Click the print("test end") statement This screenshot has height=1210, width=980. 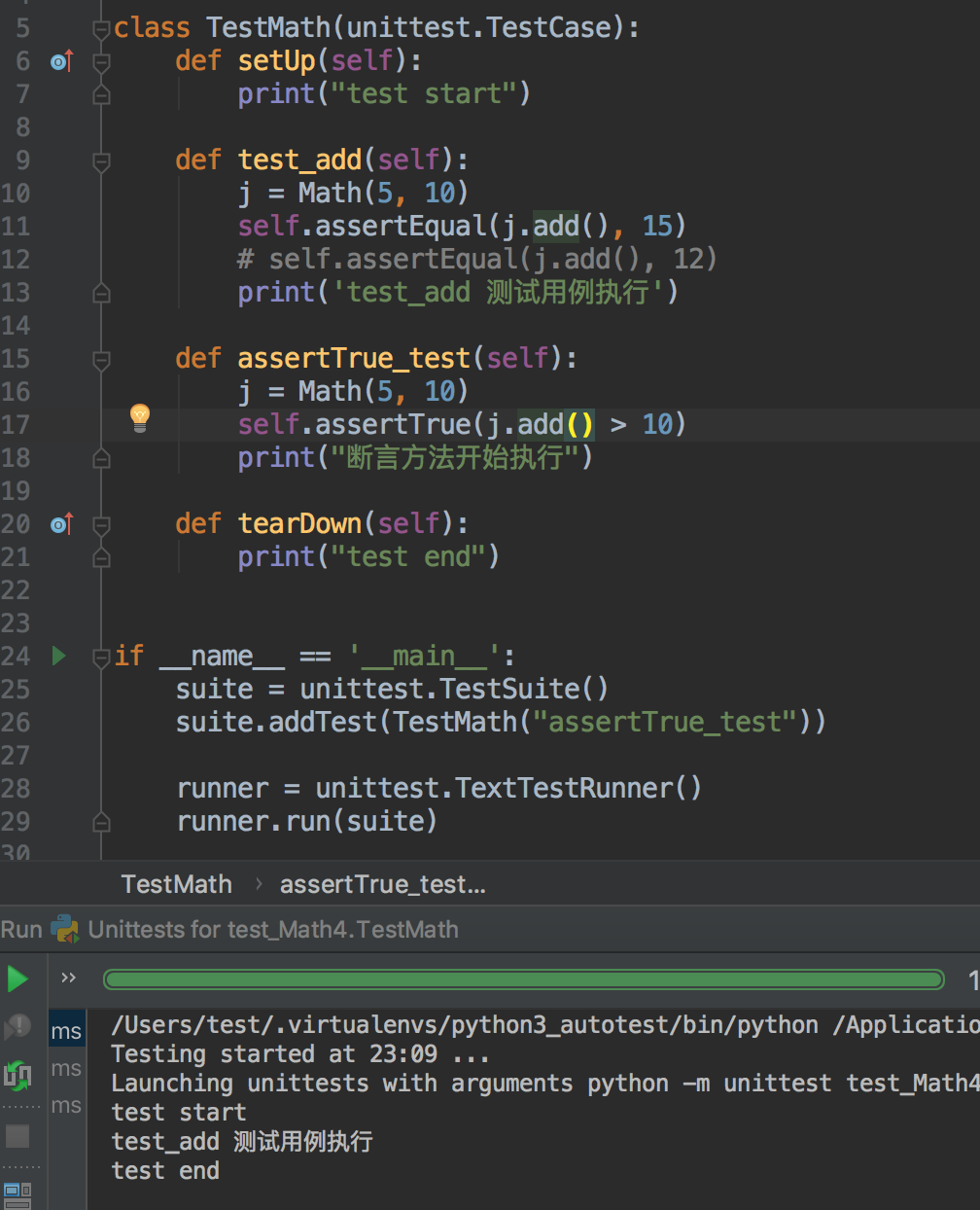[x=368, y=556]
